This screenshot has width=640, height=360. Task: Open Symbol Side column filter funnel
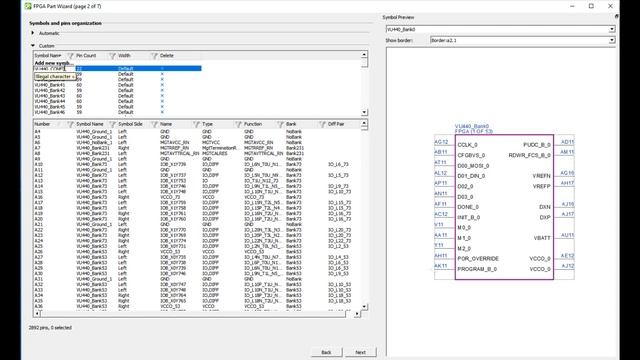point(154,124)
